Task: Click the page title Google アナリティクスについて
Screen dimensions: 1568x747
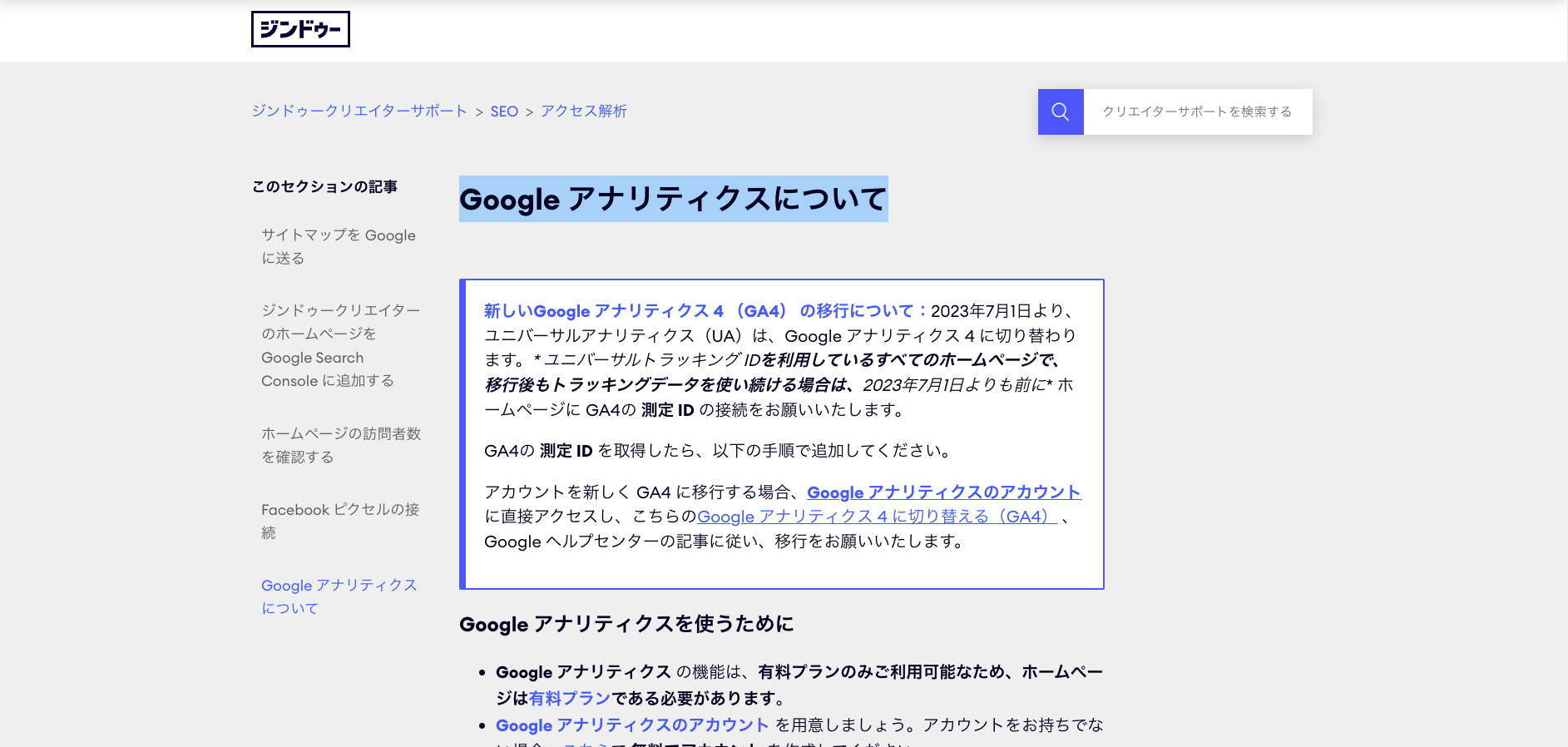Action: click(674, 199)
